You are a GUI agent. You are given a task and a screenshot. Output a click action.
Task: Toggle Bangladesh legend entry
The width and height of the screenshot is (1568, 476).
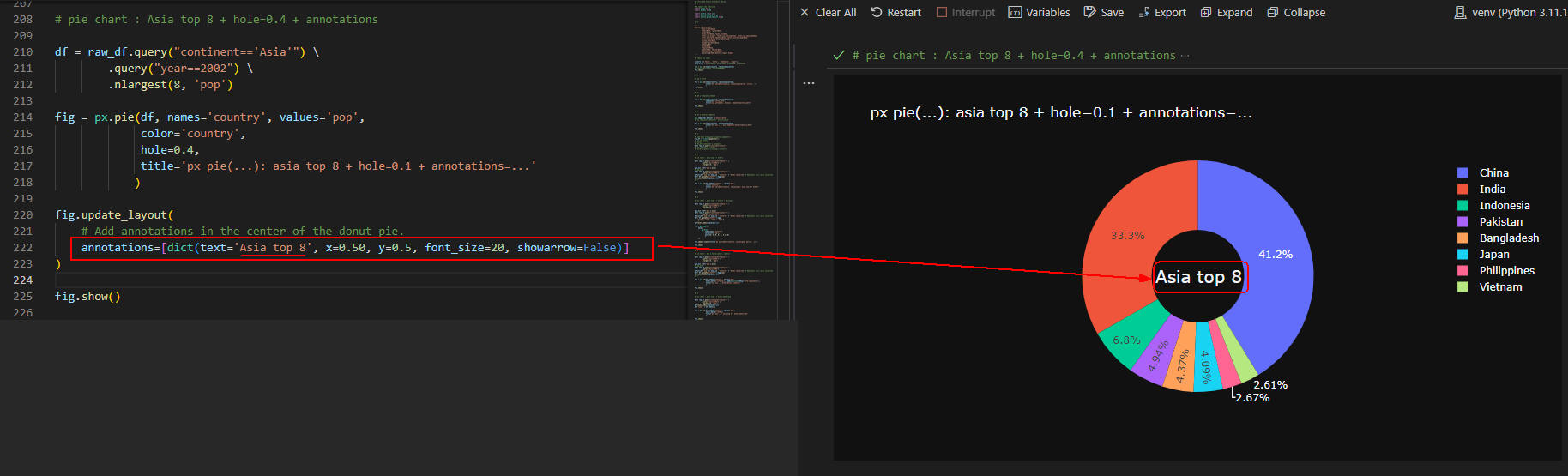click(x=1498, y=238)
